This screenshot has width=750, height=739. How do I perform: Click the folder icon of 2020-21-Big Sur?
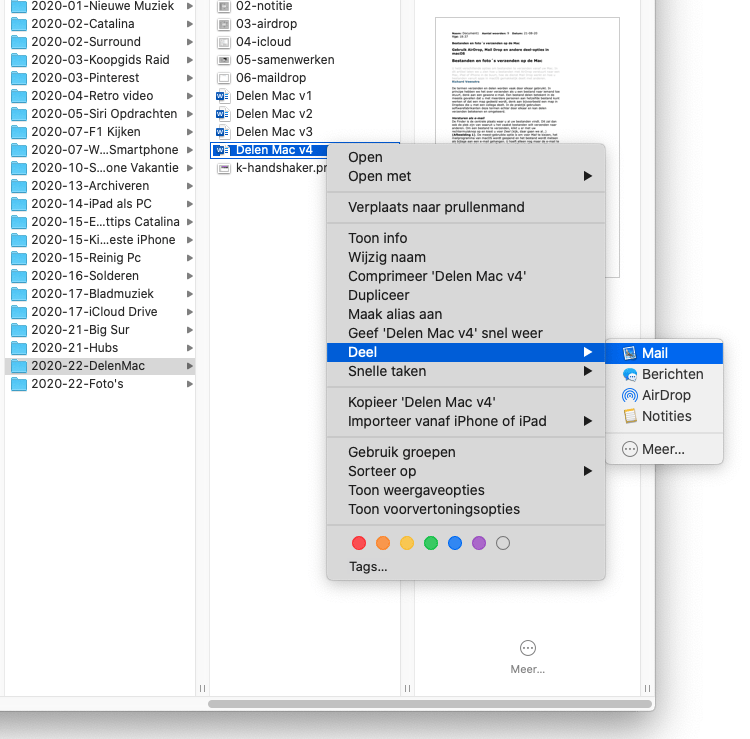point(19,330)
